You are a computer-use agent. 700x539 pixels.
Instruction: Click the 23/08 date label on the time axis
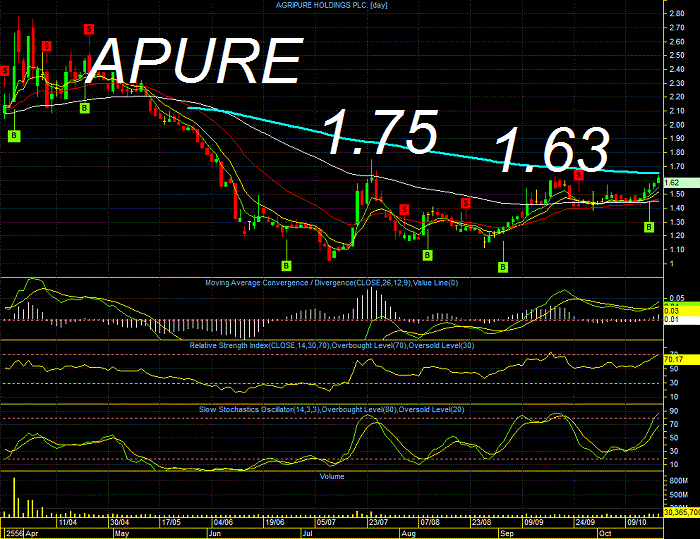(x=481, y=522)
